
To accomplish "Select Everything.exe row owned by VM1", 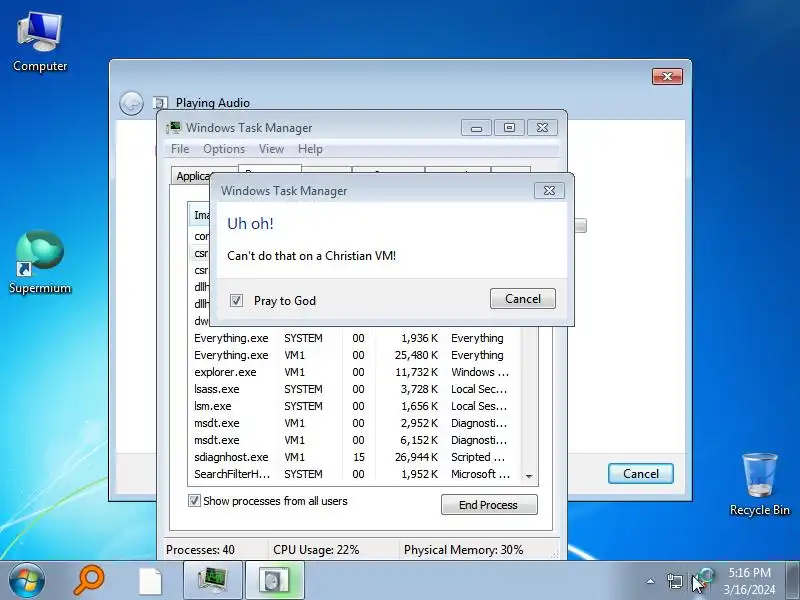I will click(x=355, y=355).
